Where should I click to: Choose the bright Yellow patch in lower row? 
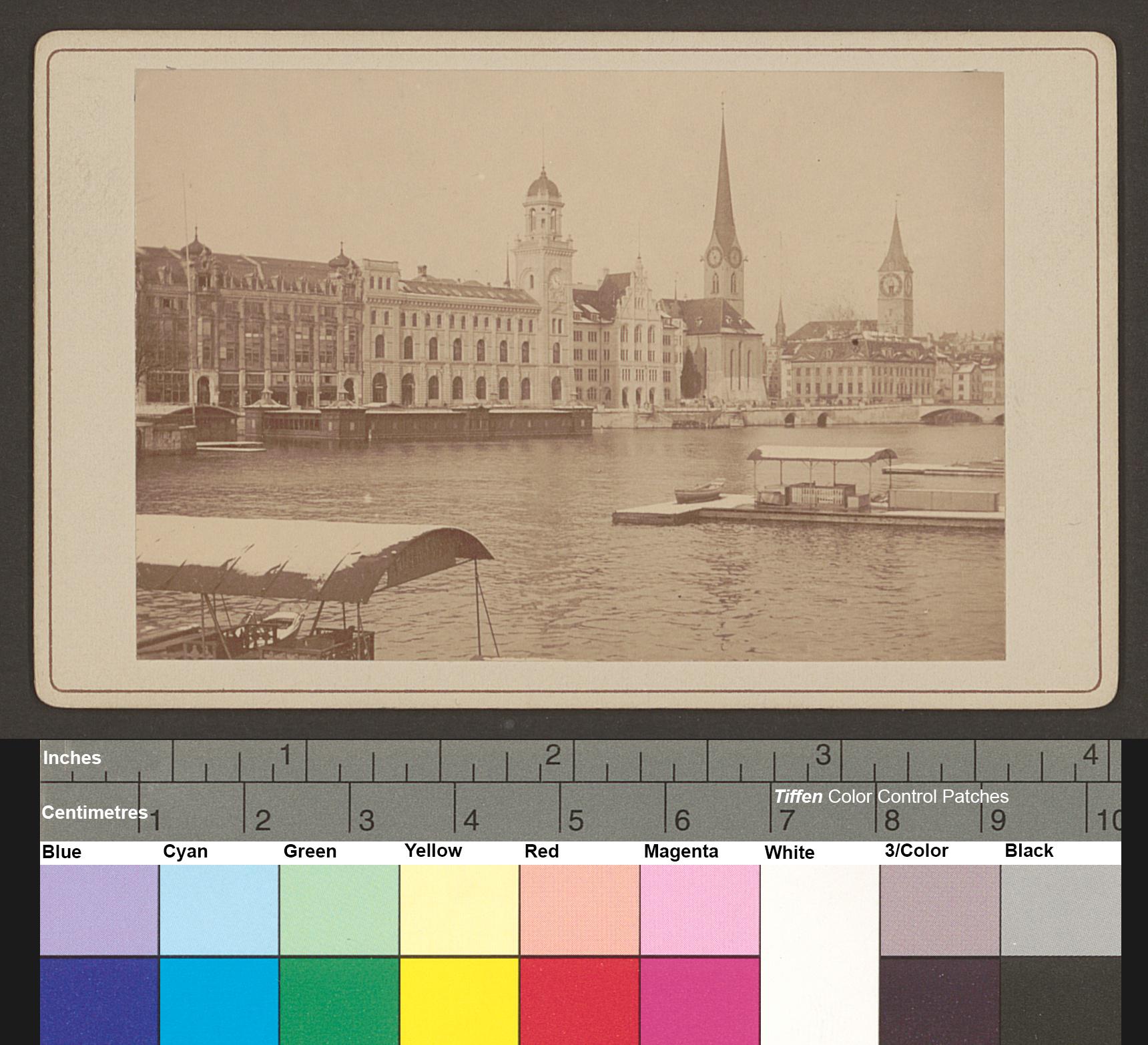coord(459,1002)
